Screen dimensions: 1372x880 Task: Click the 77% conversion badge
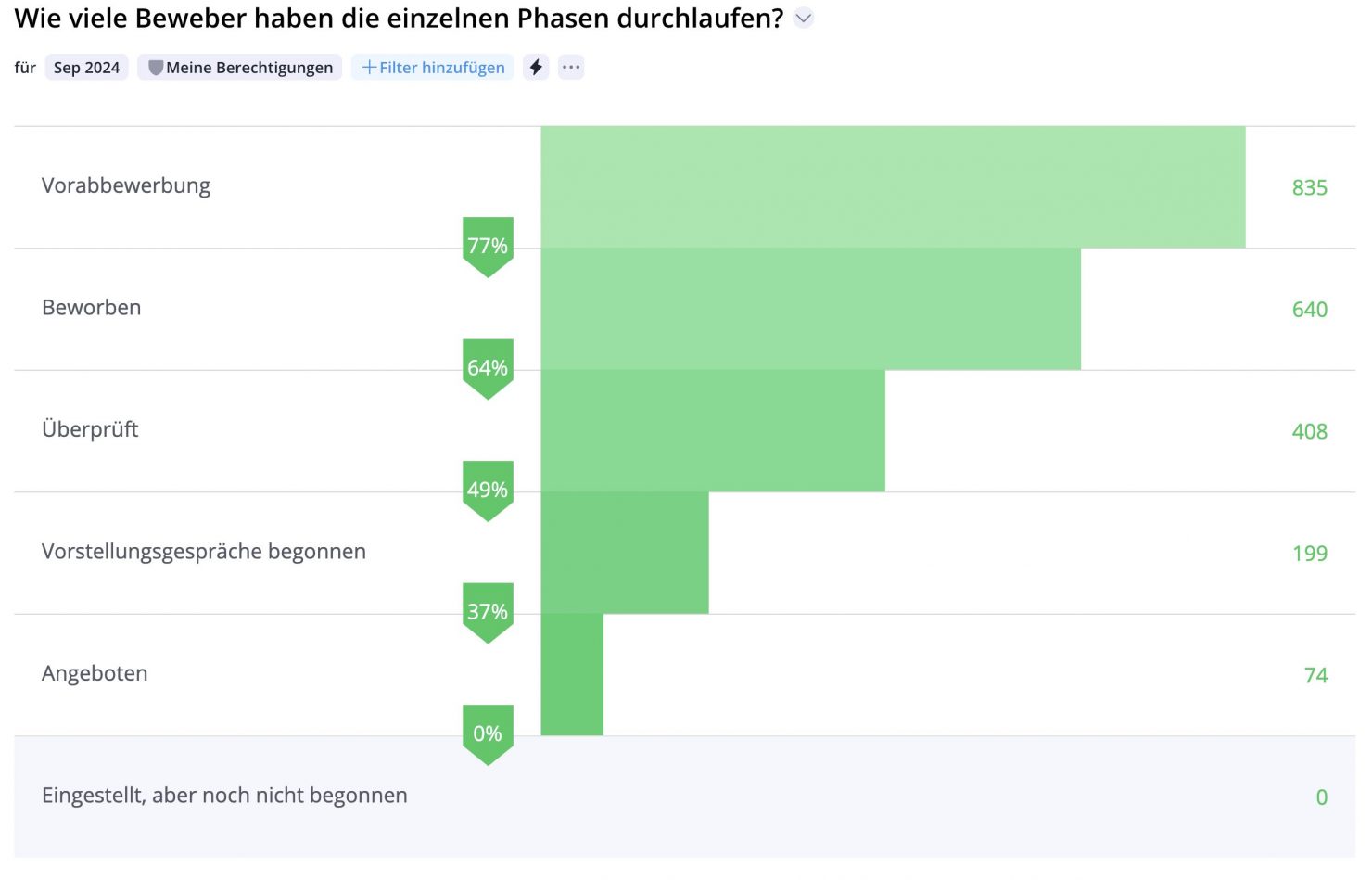click(x=488, y=246)
